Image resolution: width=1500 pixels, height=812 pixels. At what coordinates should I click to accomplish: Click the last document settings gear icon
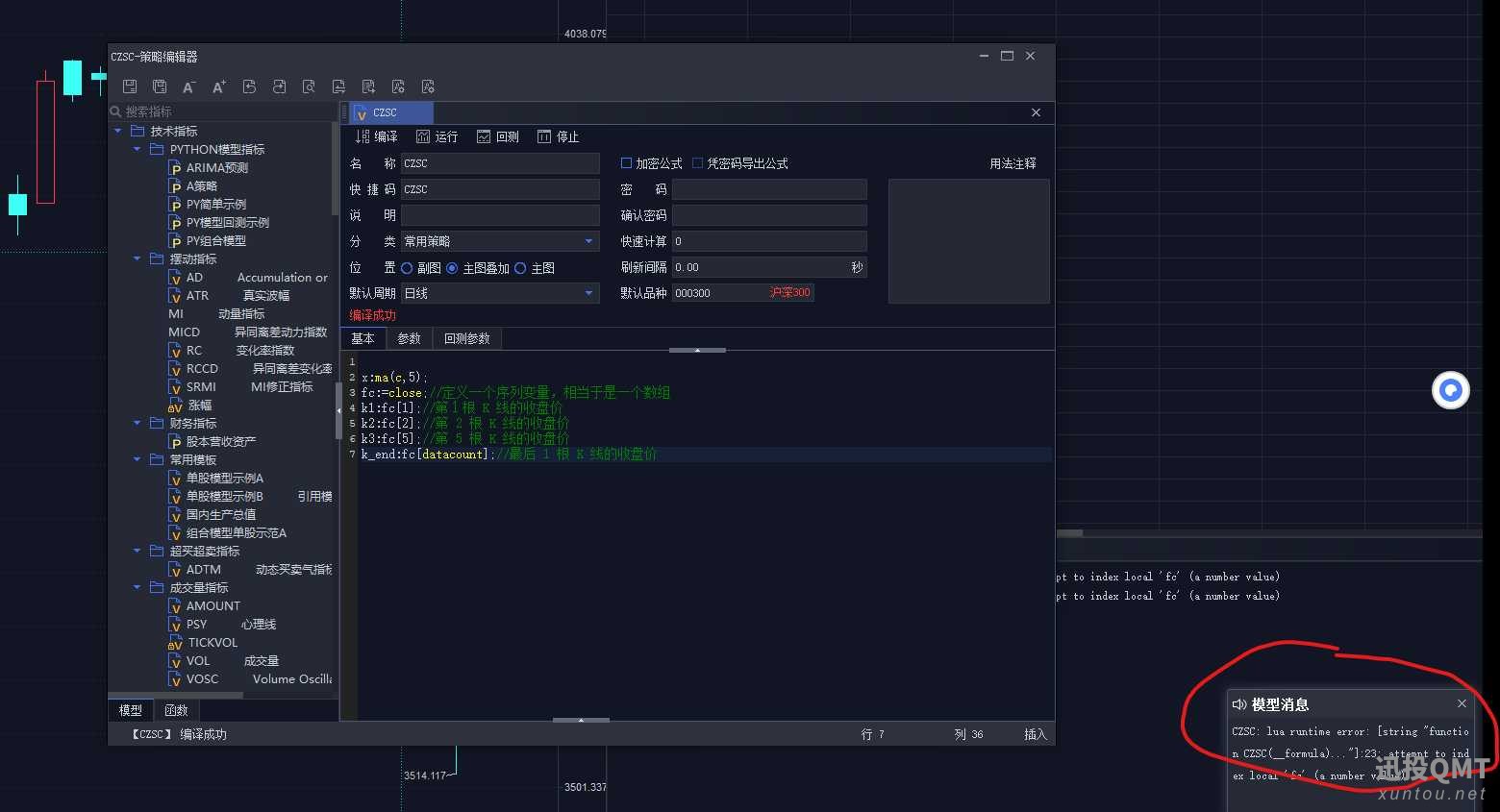(x=428, y=86)
